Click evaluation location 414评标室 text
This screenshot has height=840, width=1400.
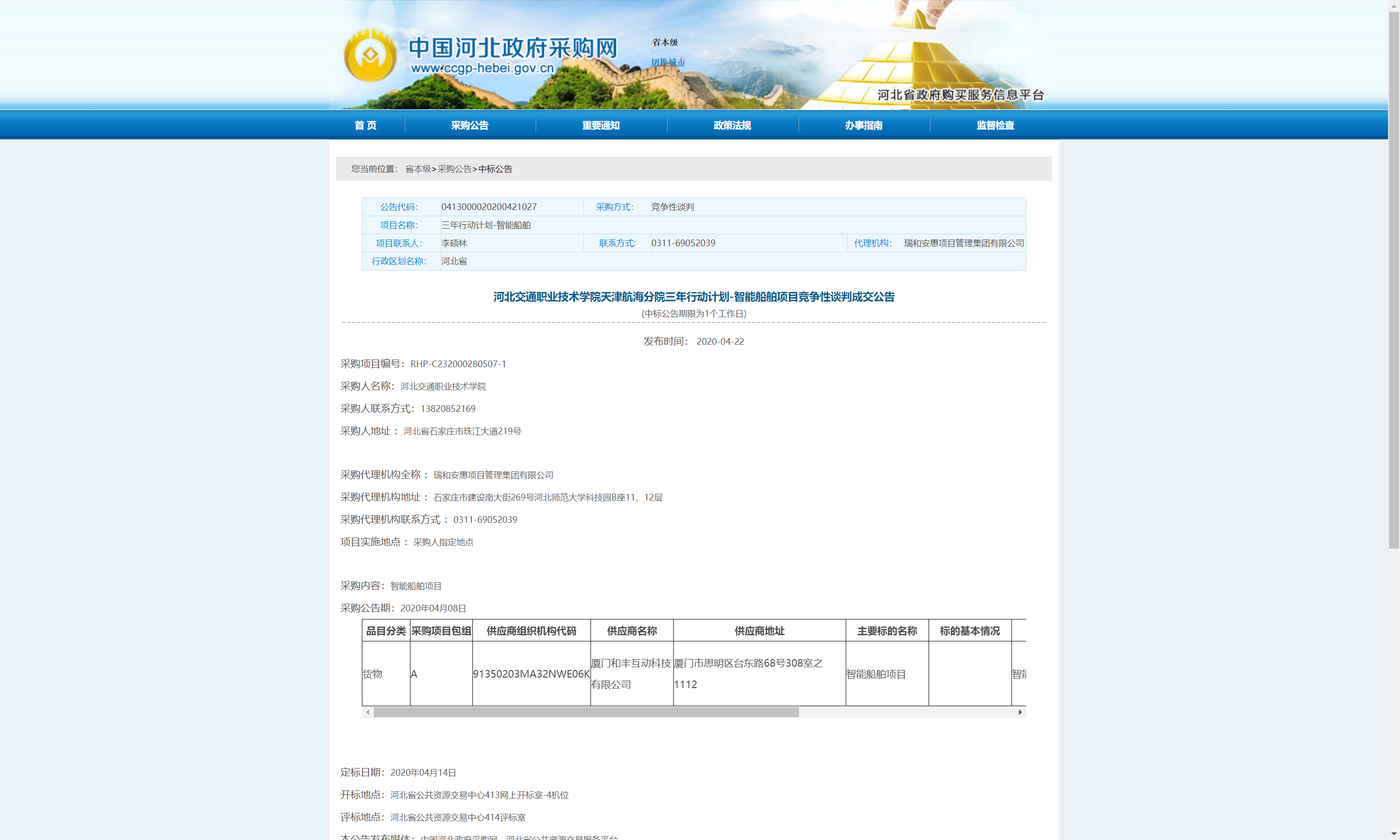click(458, 817)
